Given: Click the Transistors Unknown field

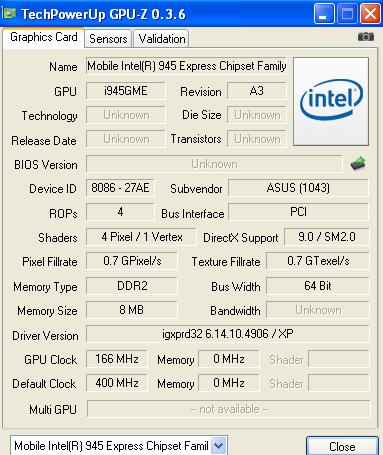Looking at the screenshot, I should point(257,139).
